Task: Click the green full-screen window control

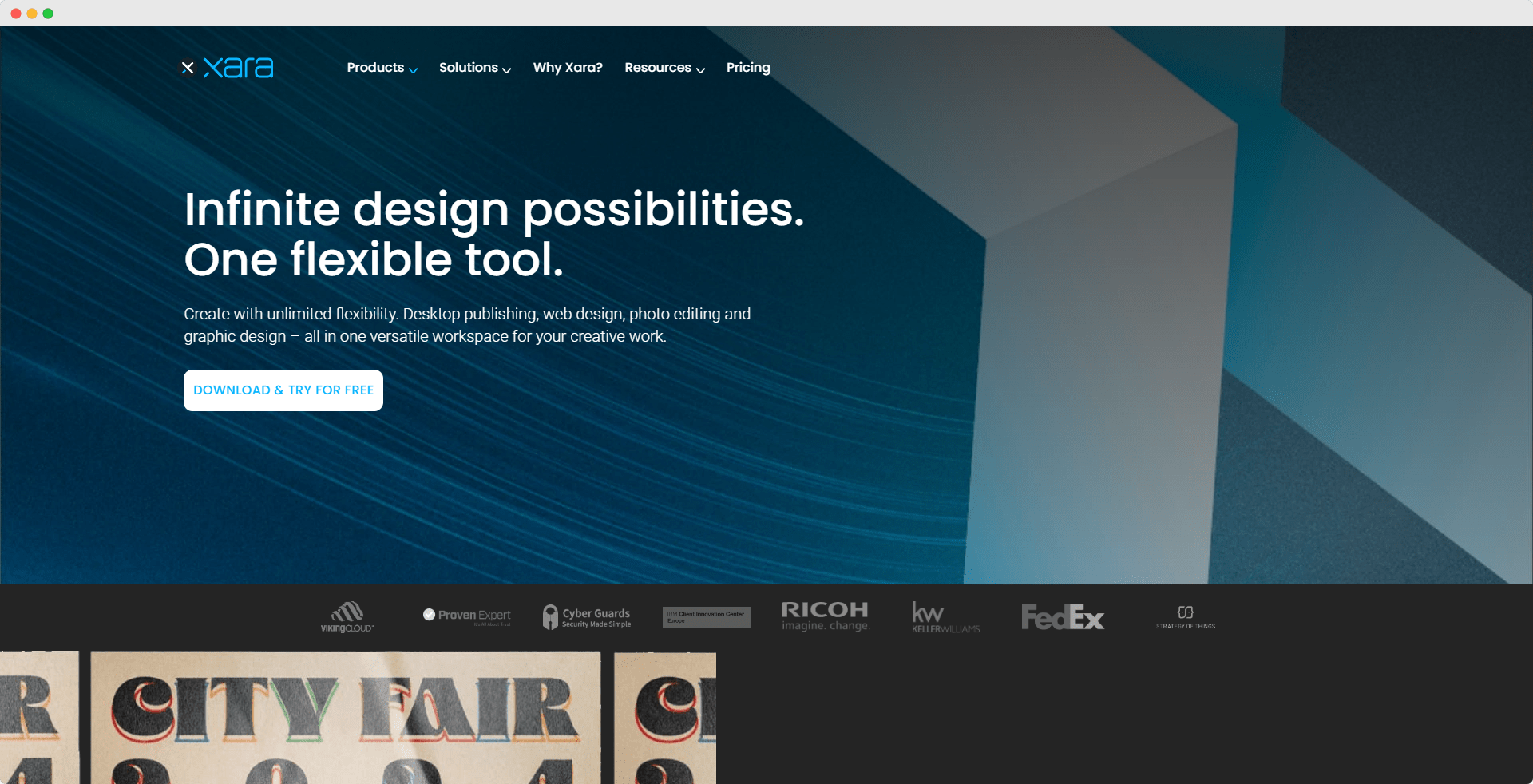Action: click(x=48, y=13)
